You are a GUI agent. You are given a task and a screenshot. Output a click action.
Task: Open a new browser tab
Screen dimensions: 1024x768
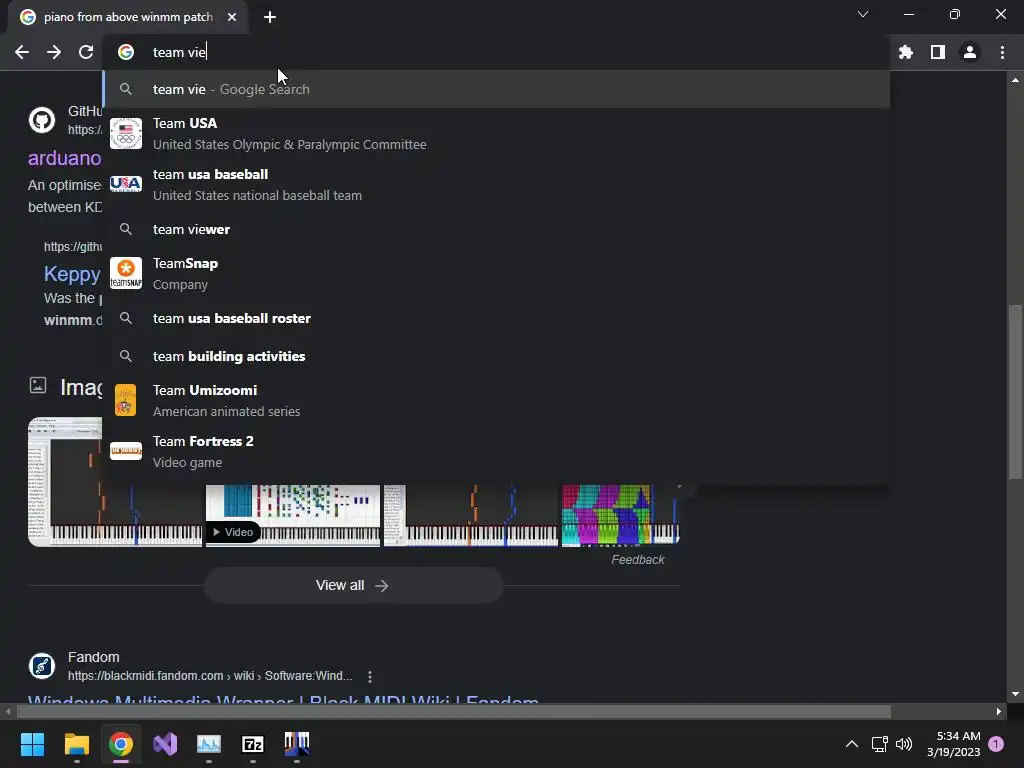[x=270, y=17]
